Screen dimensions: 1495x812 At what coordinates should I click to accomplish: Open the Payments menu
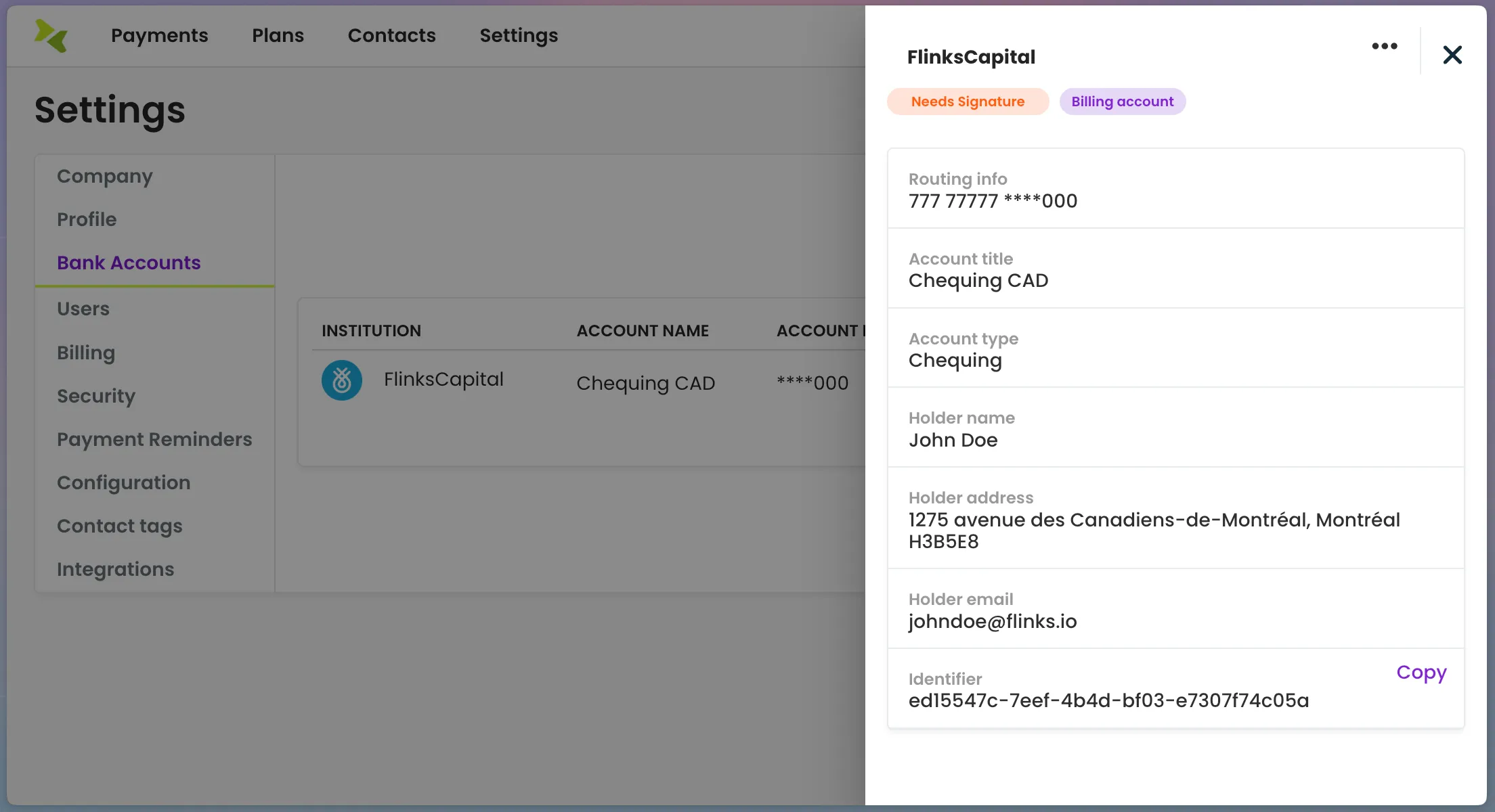click(x=160, y=35)
